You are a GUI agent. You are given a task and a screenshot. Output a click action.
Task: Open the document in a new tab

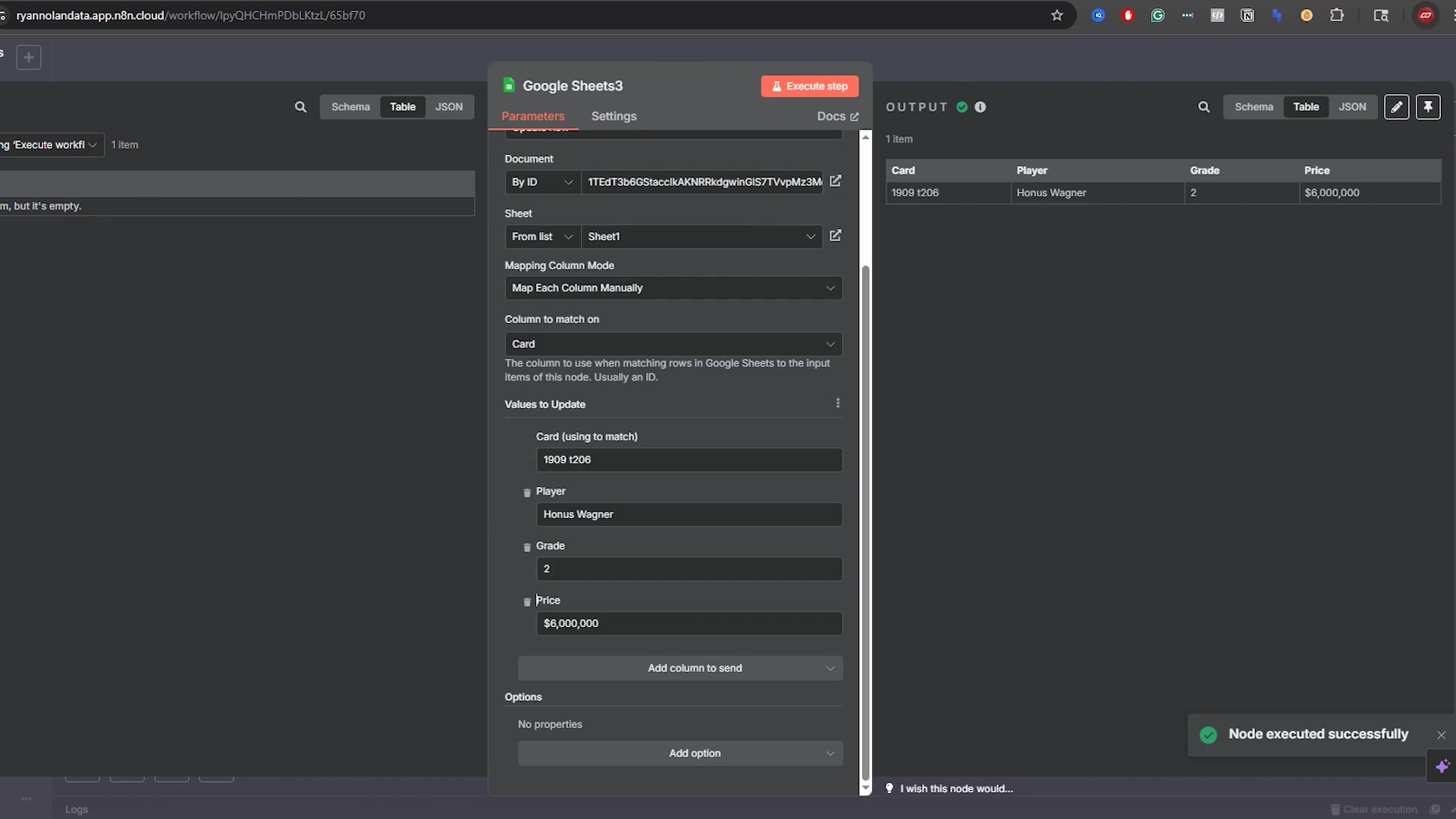point(835,181)
